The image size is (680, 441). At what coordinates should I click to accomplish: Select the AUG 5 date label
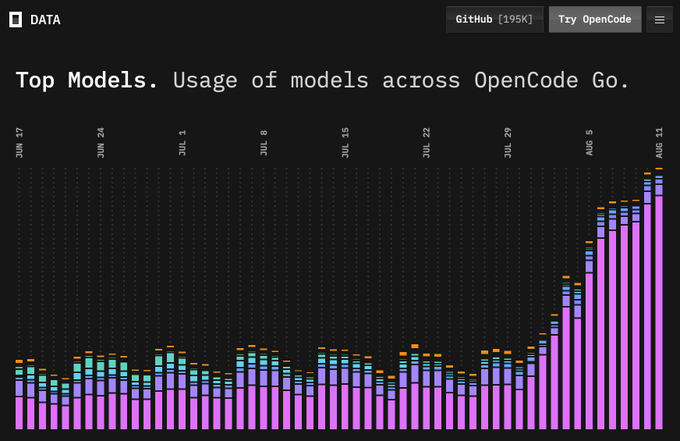[x=589, y=143]
